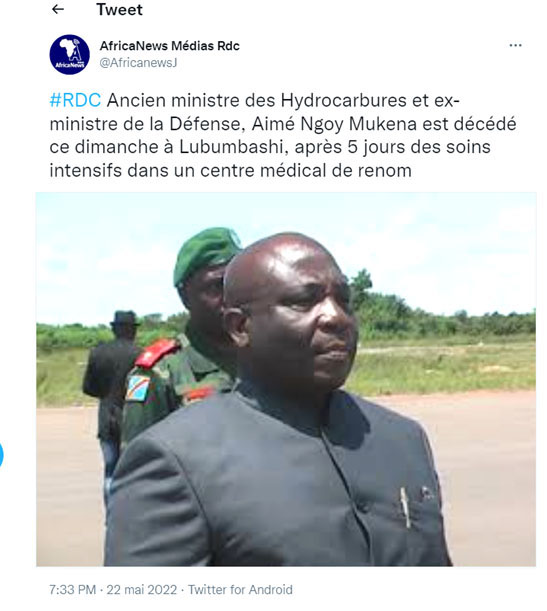Viewport: 547px width, 611px height.
Task: Open the AfricaNews profile avatar
Action: (69, 54)
